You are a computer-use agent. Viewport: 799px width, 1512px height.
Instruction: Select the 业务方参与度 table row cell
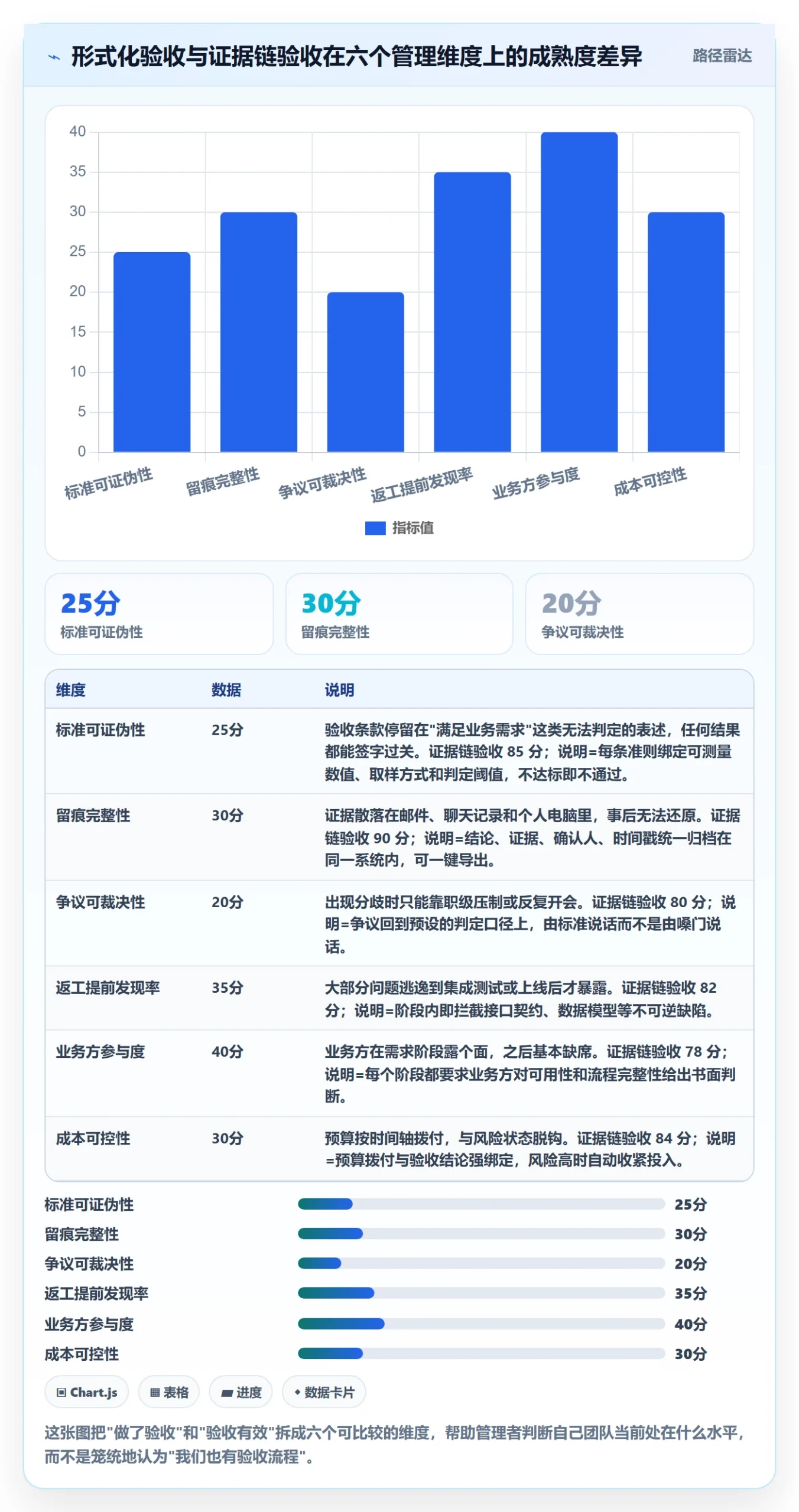(100, 1052)
